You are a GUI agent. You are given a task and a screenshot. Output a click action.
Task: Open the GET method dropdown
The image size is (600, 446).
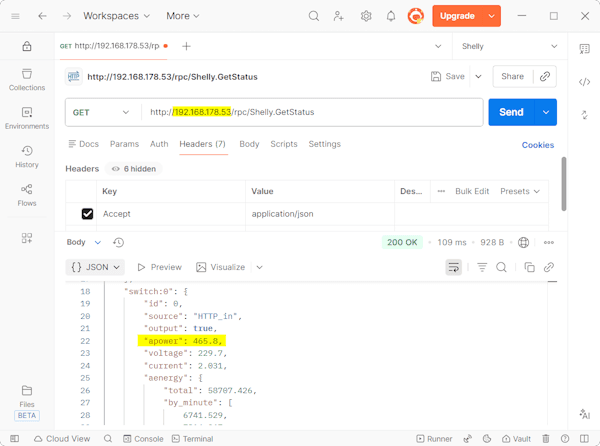click(x=103, y=112)
